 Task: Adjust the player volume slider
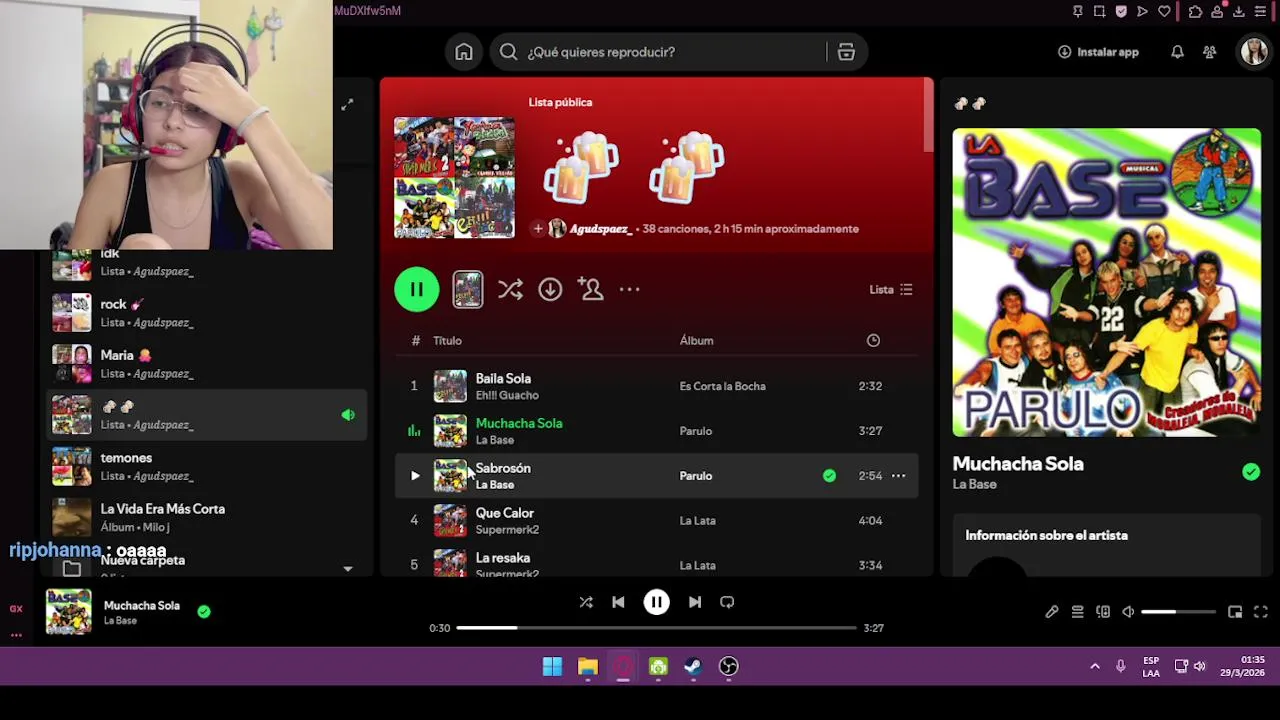pyautogui.click(x=1178, y=612)
